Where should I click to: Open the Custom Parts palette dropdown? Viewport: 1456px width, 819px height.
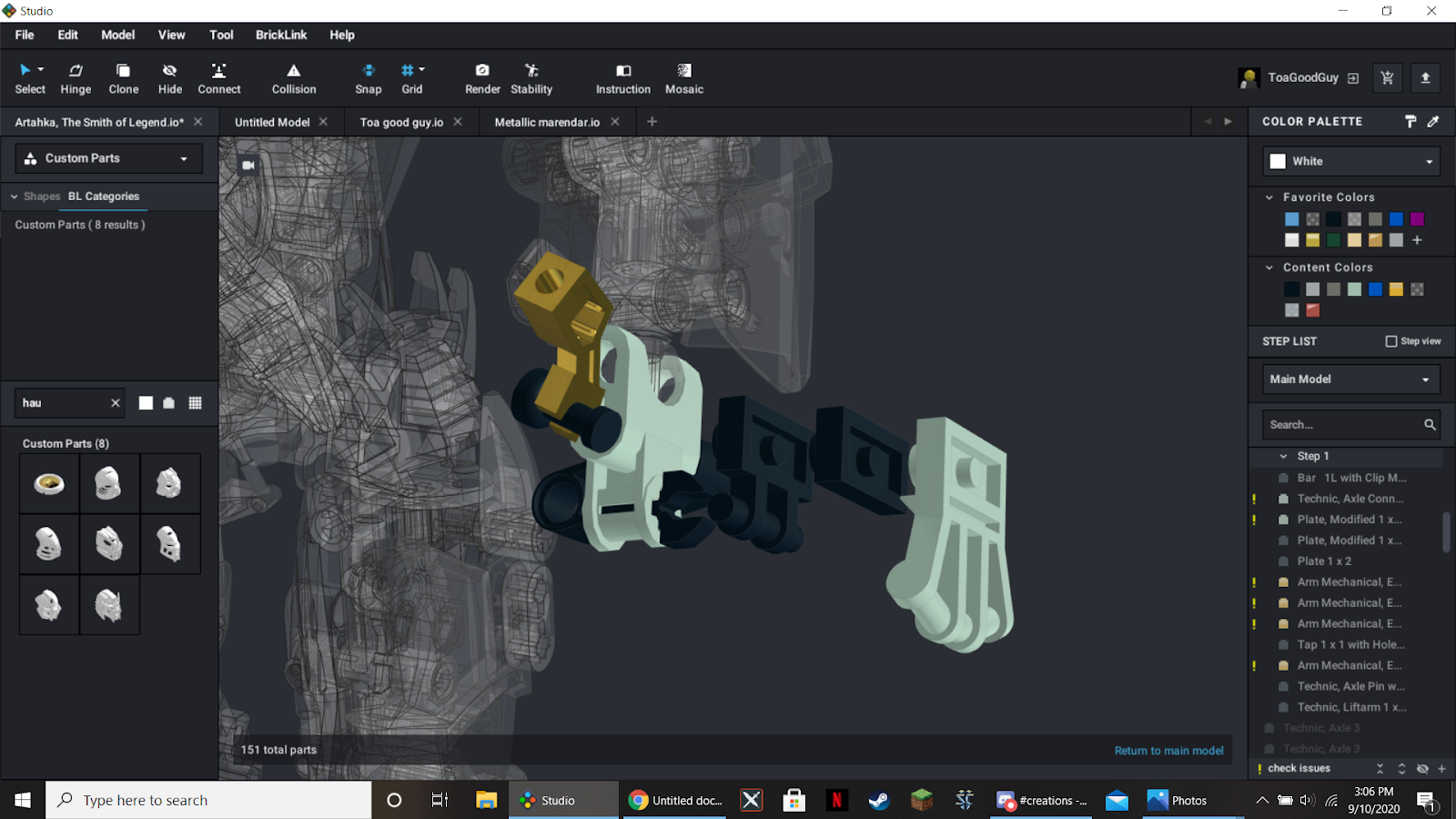point(109,158)
